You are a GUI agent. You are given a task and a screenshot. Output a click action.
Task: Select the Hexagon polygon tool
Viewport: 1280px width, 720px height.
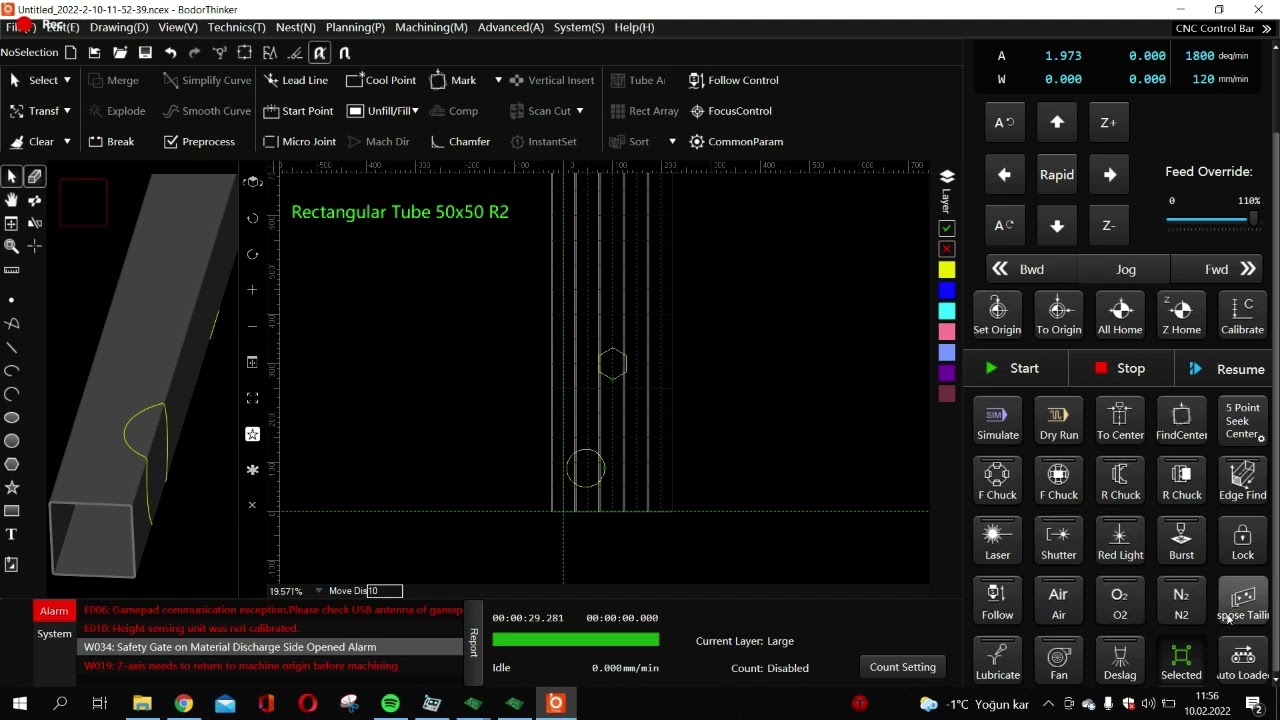pos(12,464)
